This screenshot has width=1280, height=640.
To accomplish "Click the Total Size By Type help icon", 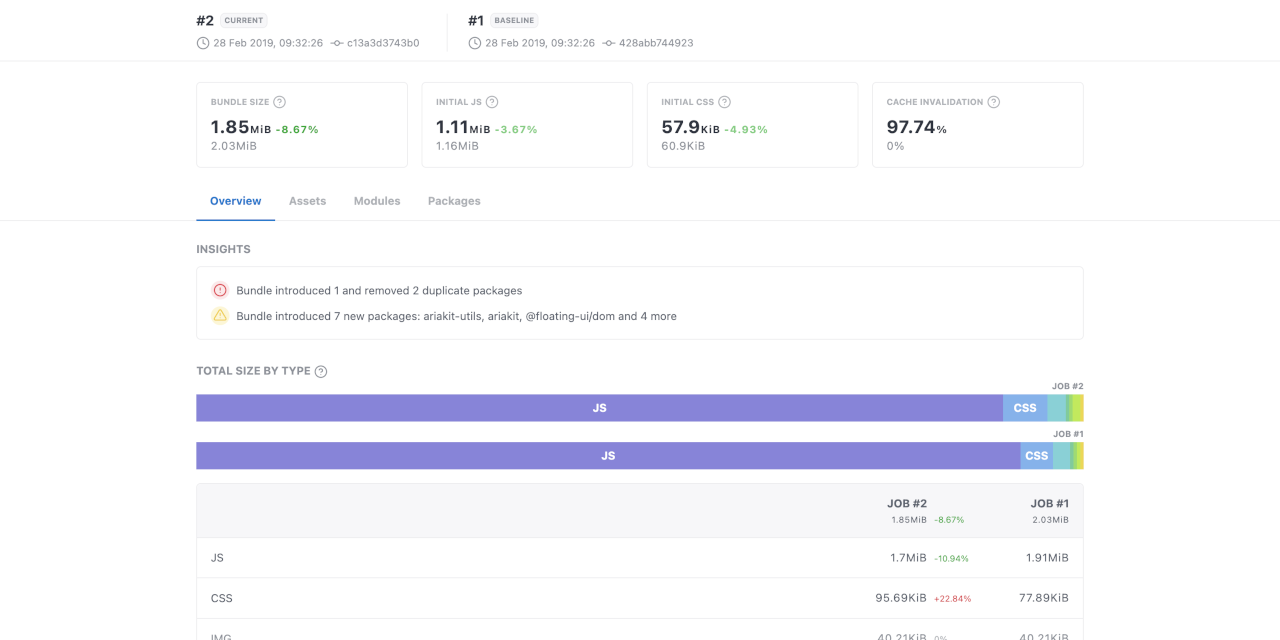I will click(x=320, y=370).
